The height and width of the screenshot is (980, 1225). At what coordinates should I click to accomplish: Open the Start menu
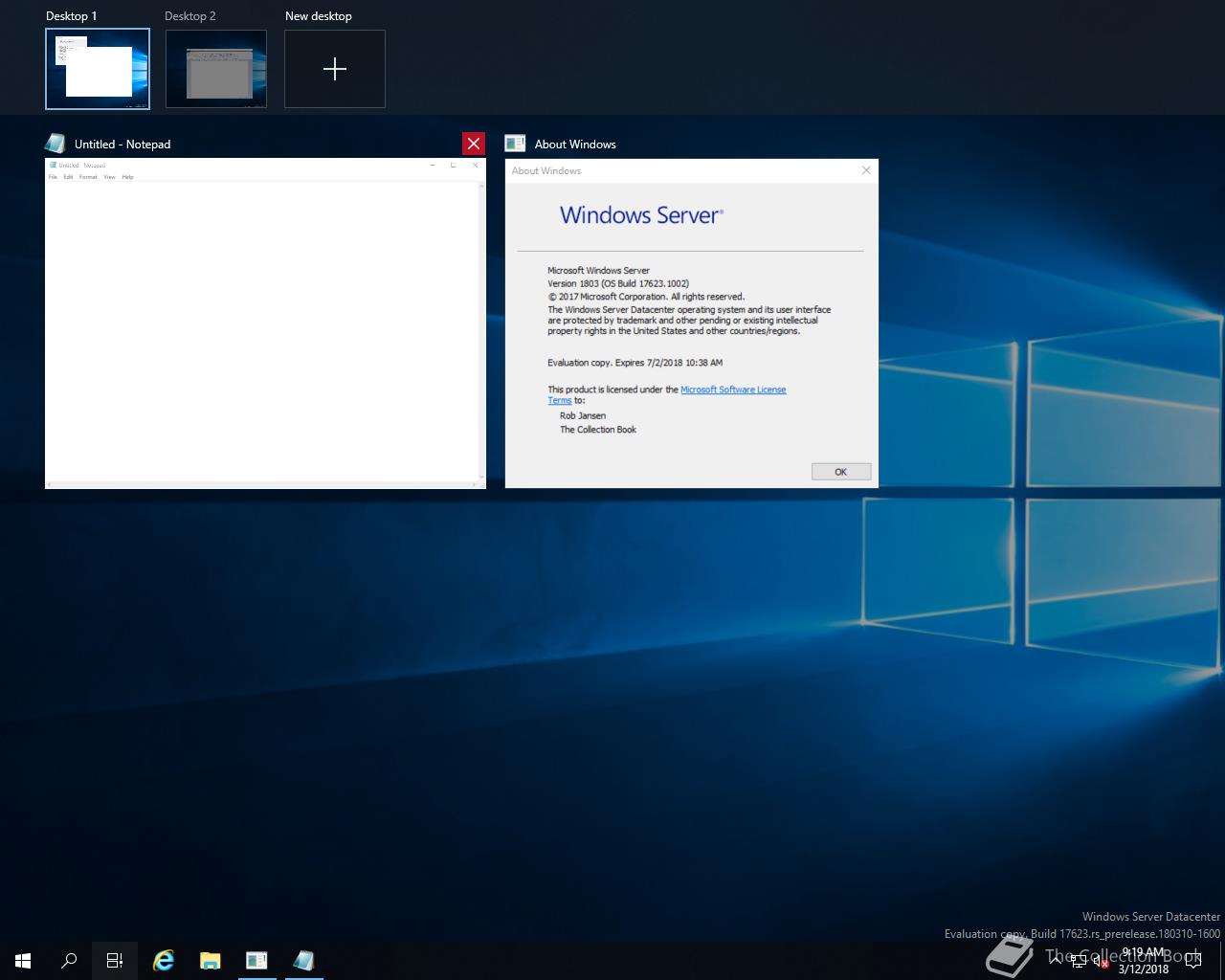pos(23,961)
